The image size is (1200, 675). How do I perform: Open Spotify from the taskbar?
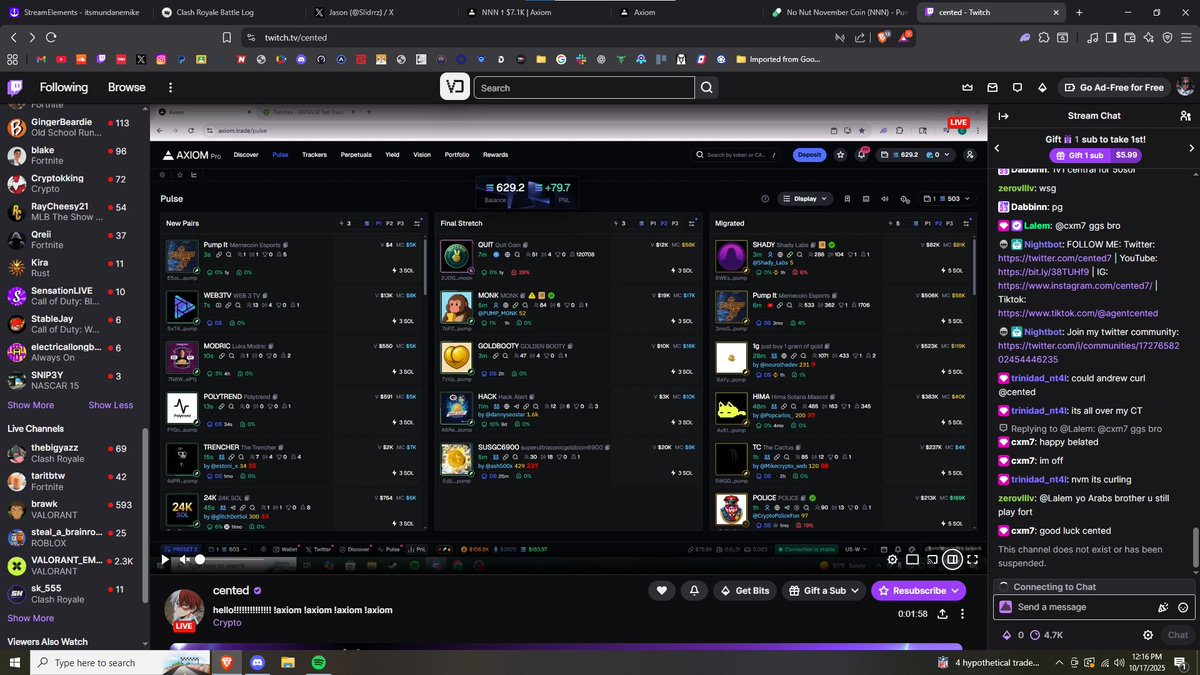[319, 662]
